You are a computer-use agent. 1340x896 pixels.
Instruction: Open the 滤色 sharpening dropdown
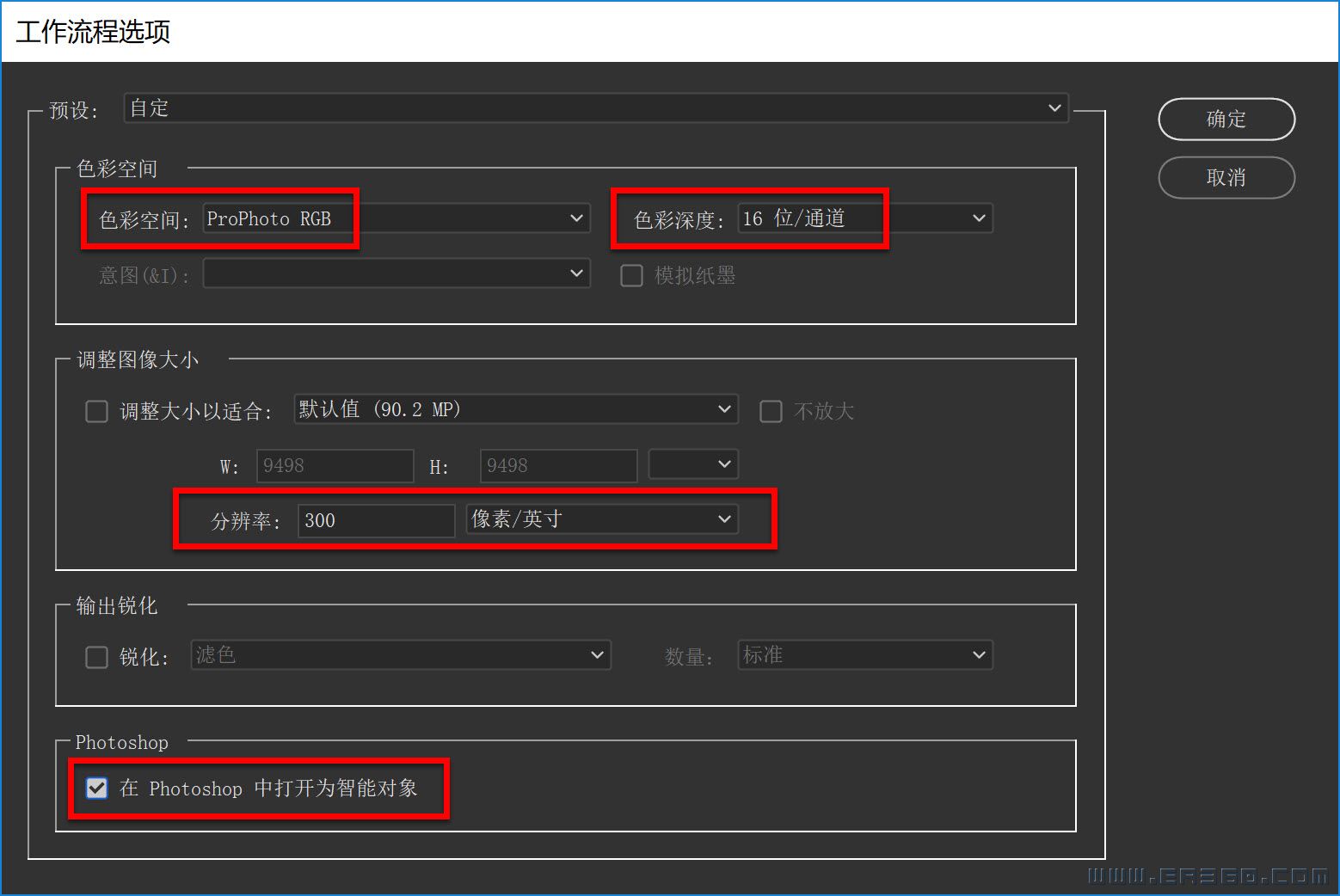pyautogui.click(x=401, y=655)
